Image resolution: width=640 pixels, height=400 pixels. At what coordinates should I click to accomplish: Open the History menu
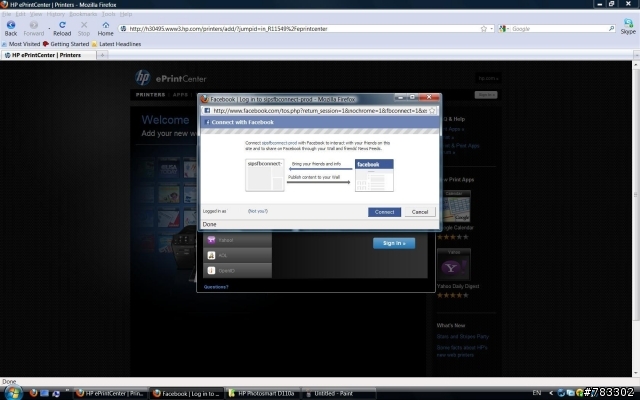click(x=56, y=14)
